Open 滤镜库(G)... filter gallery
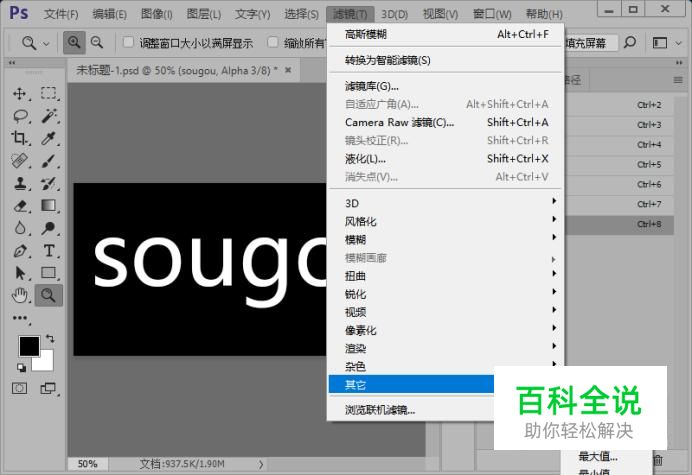This screenshot has width=692, height=475. tap(446, 86)
